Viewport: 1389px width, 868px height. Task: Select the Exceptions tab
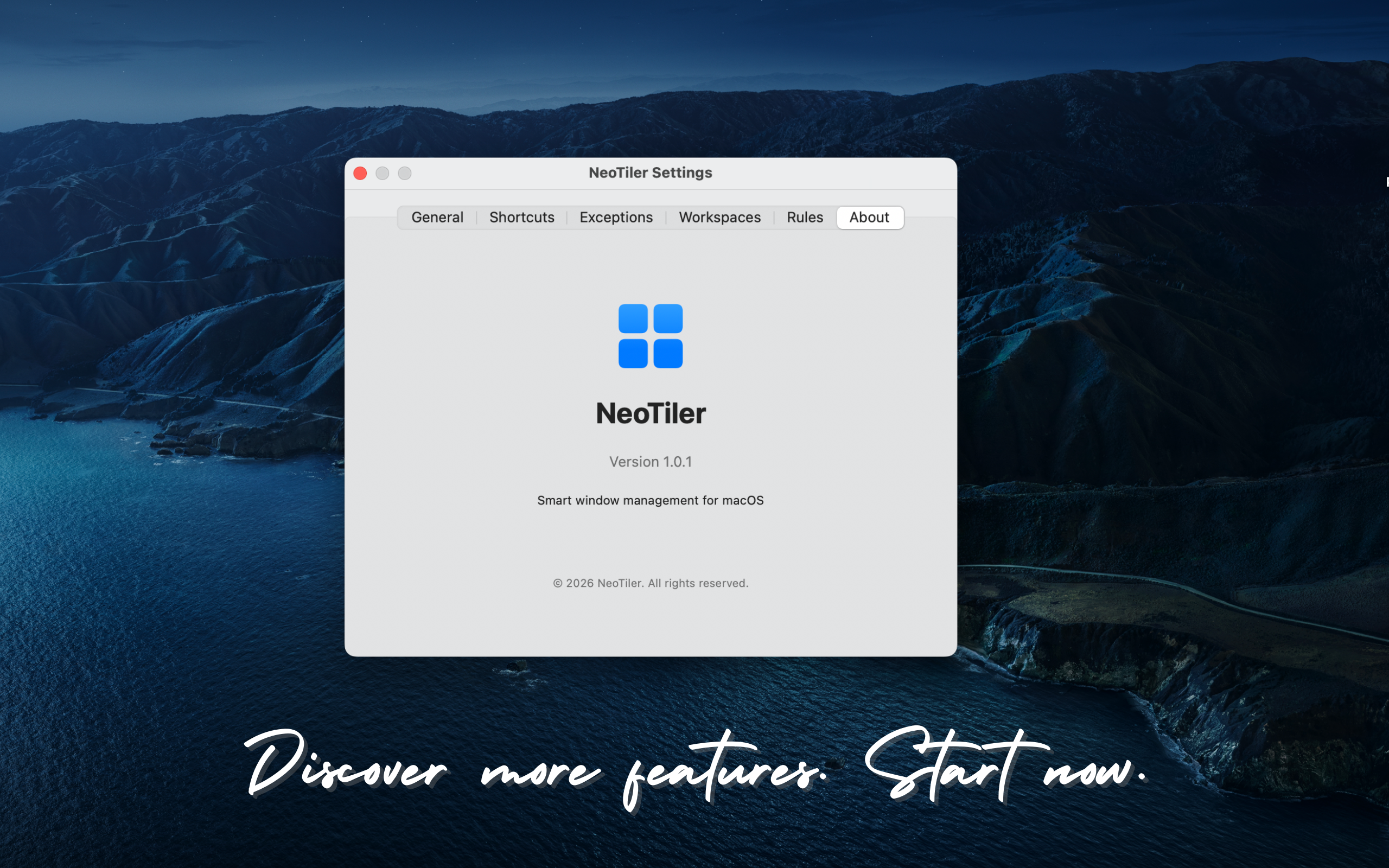pyautogui.click(x=615, y=217)
